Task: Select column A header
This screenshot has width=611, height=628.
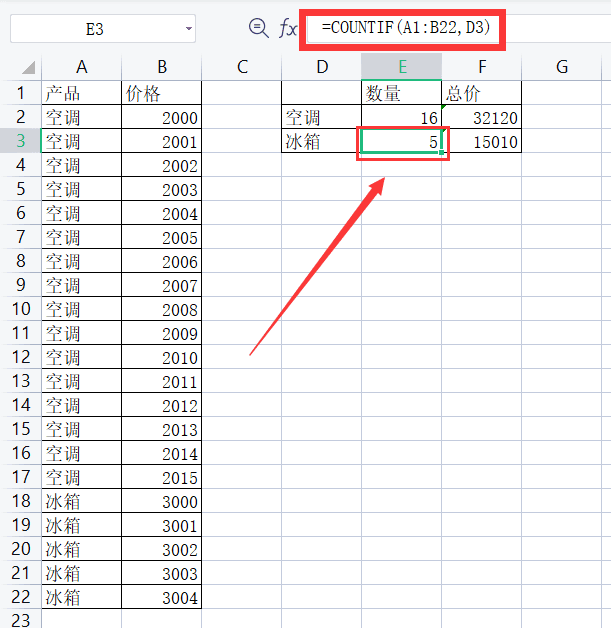Action: 82,67
